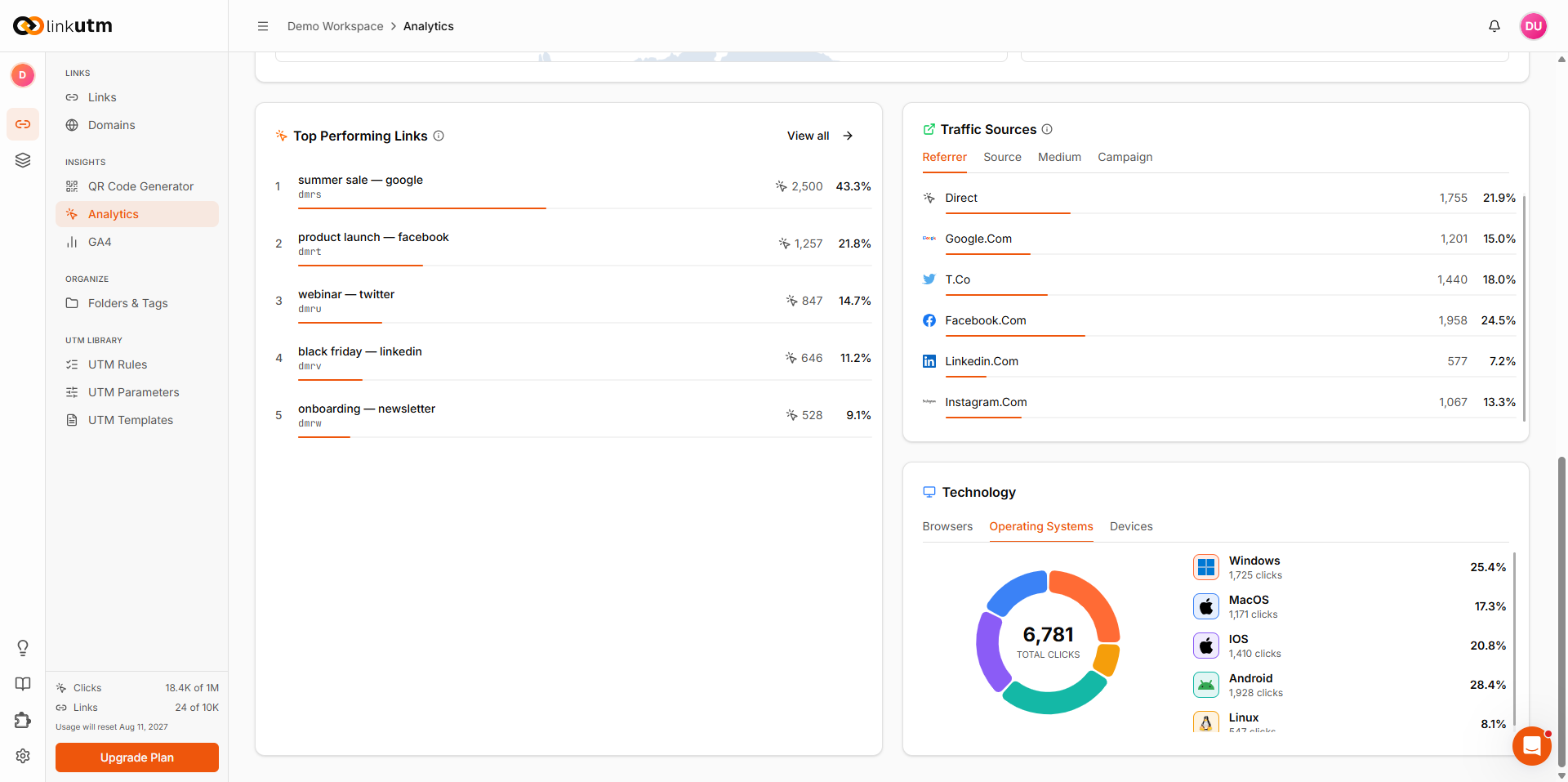
Task: Click the links rail icon
Action: [23, 124]
